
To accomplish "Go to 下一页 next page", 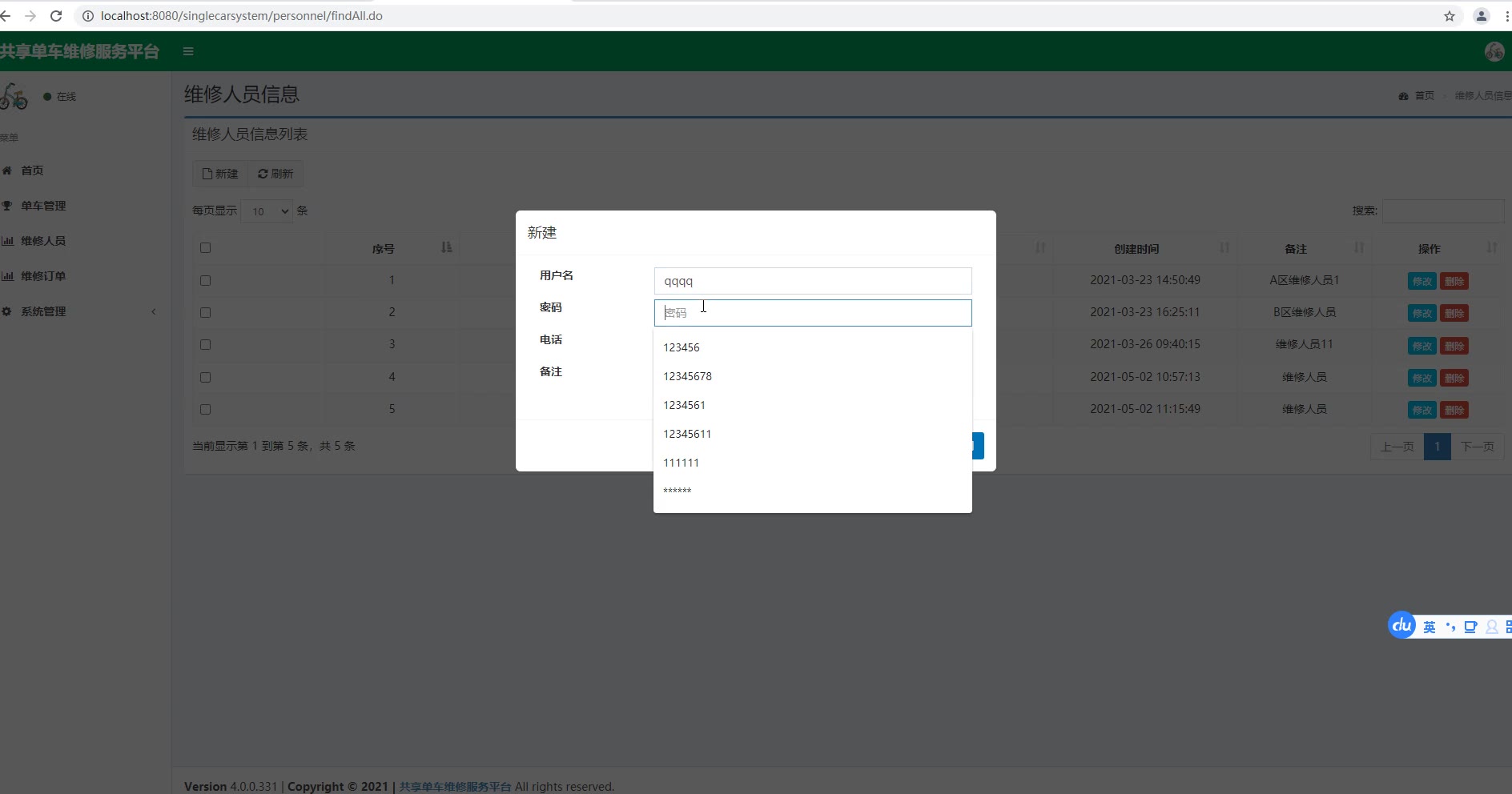I will click(x=1478, y=447).
